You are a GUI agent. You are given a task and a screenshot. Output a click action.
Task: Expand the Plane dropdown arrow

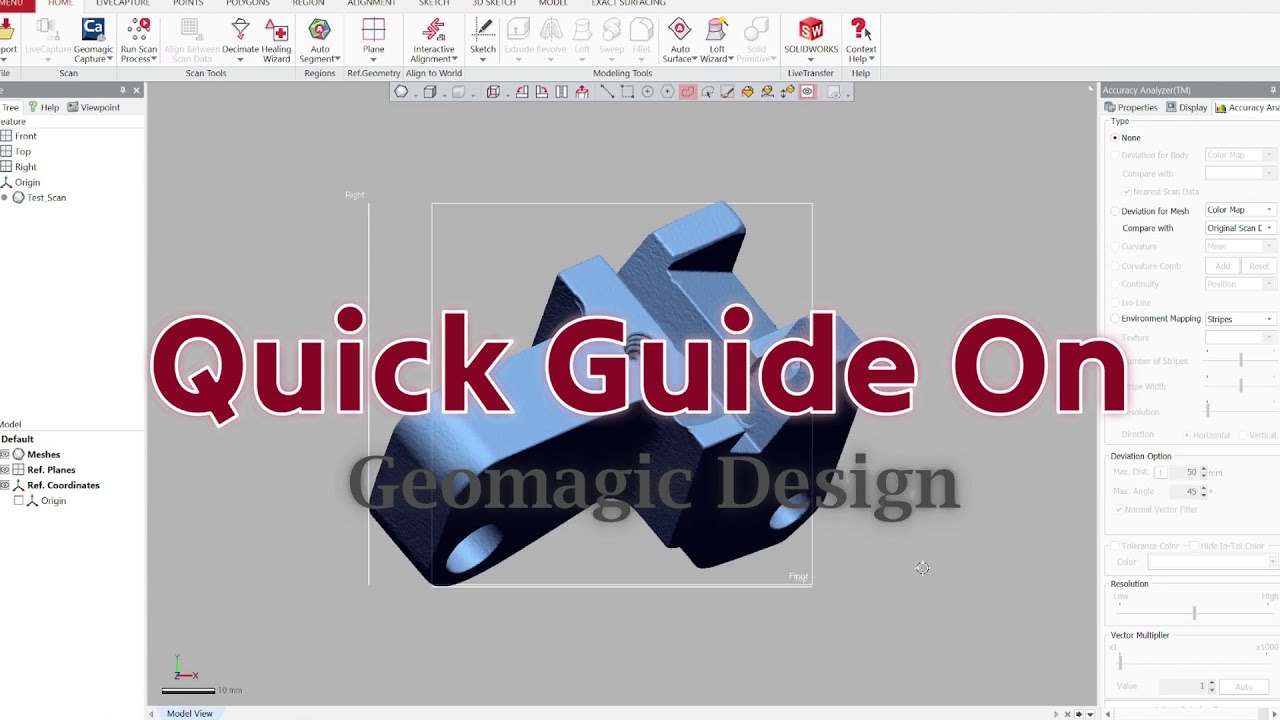click(x=373, y=60)
